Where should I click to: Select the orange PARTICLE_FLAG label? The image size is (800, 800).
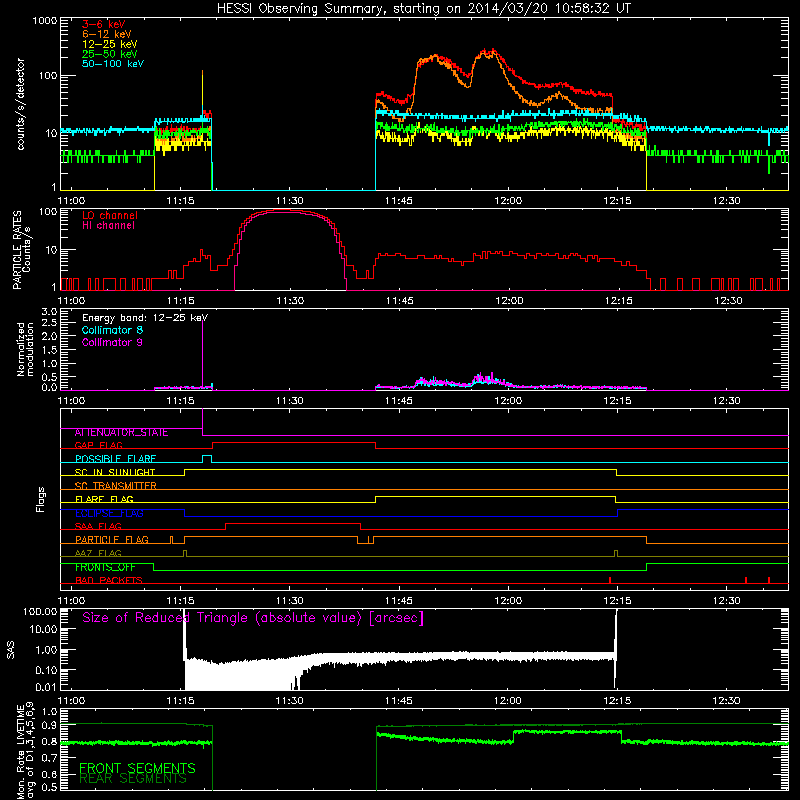click(x=112, y=540)
